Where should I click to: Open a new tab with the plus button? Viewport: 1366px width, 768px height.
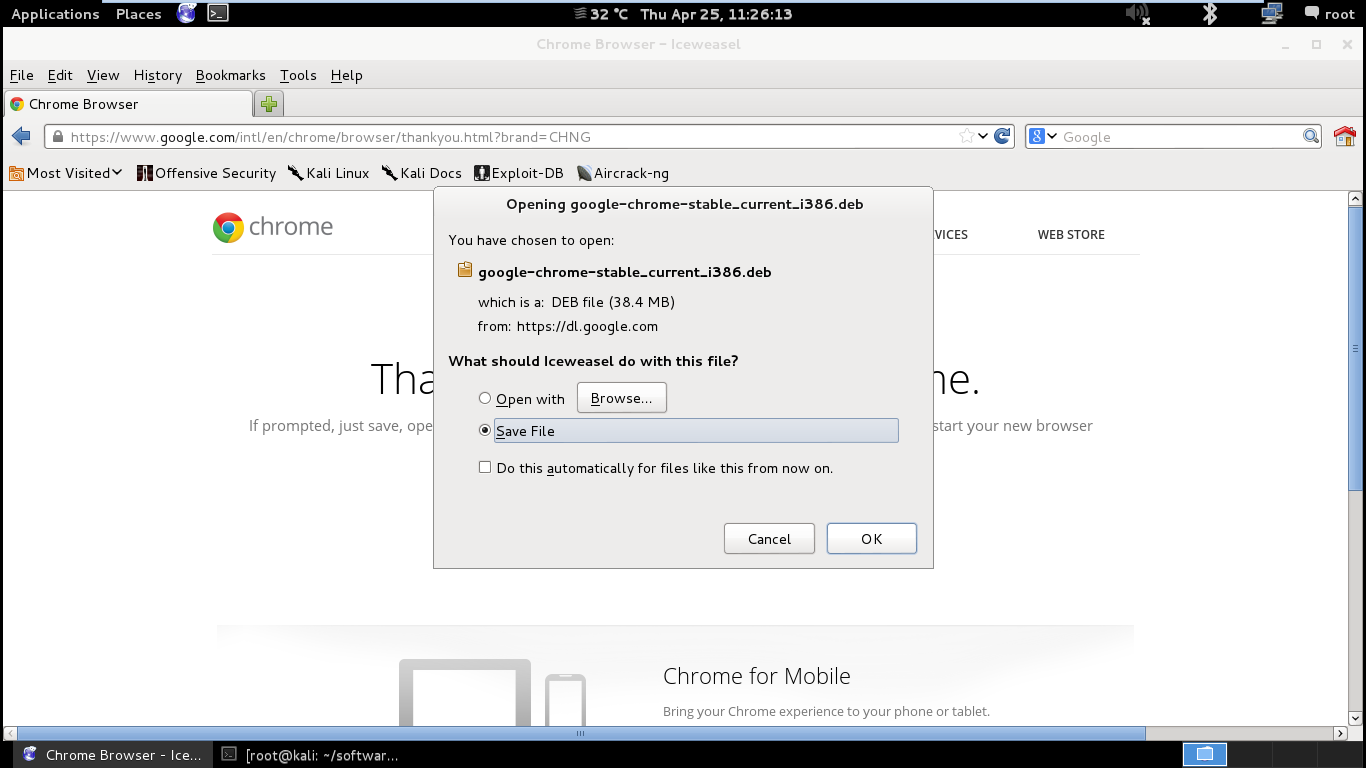(x=269, y=103)
